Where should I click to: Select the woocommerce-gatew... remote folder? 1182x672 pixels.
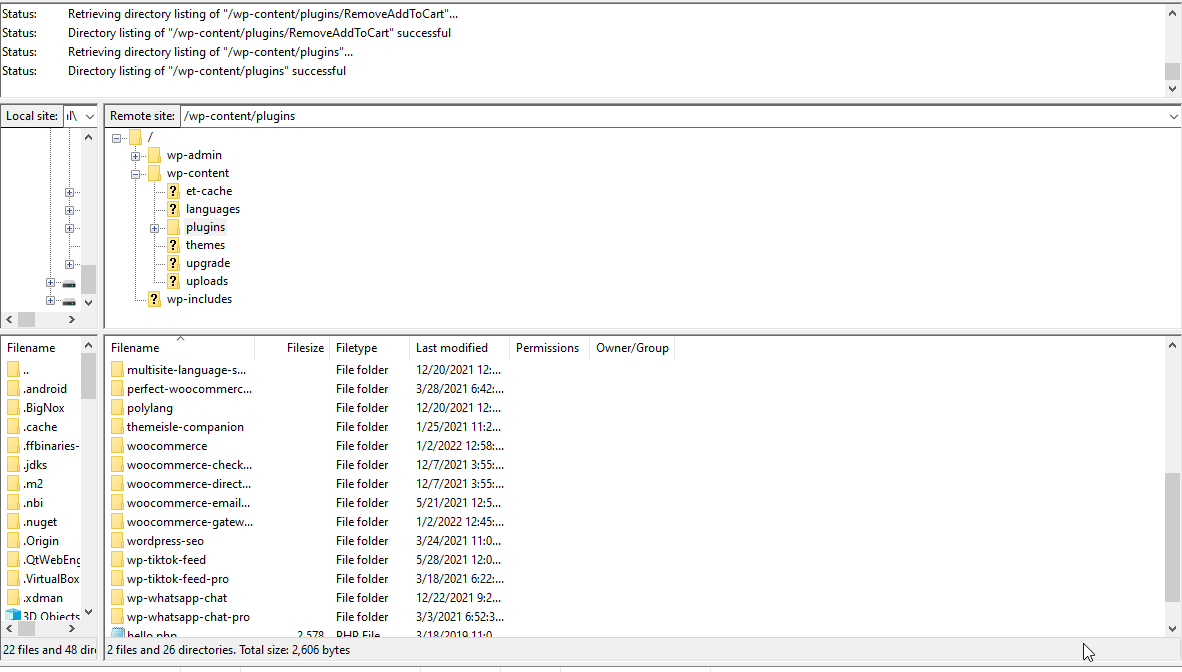click(190, 522)
